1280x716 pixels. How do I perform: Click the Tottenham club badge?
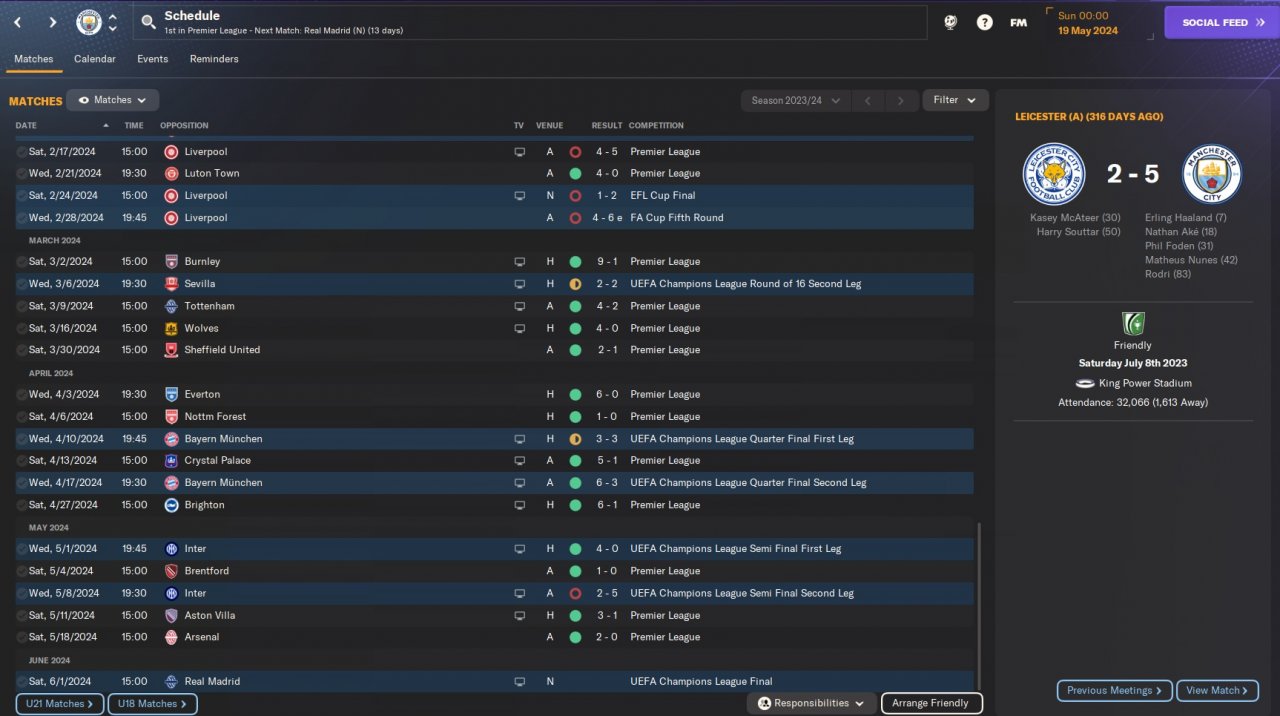tap(171, 306)
